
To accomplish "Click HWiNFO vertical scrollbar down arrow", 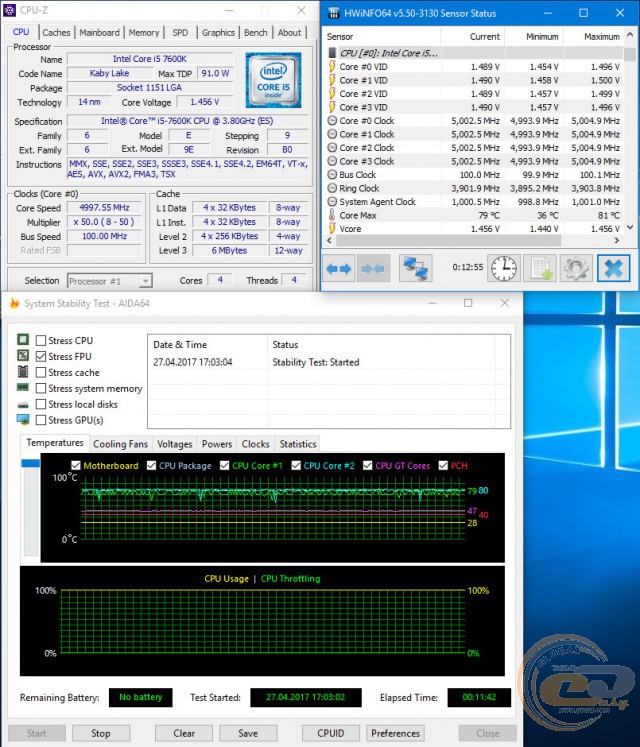I will pos(630,228).
